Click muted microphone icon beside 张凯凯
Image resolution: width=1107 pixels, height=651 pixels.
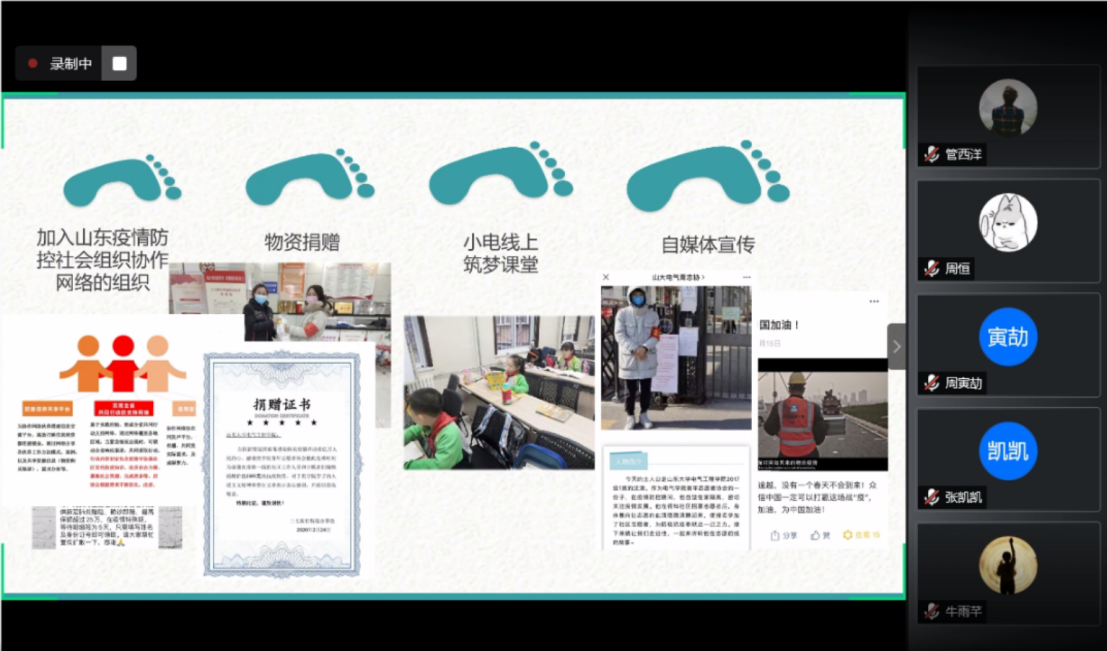(x=931, y=497)
